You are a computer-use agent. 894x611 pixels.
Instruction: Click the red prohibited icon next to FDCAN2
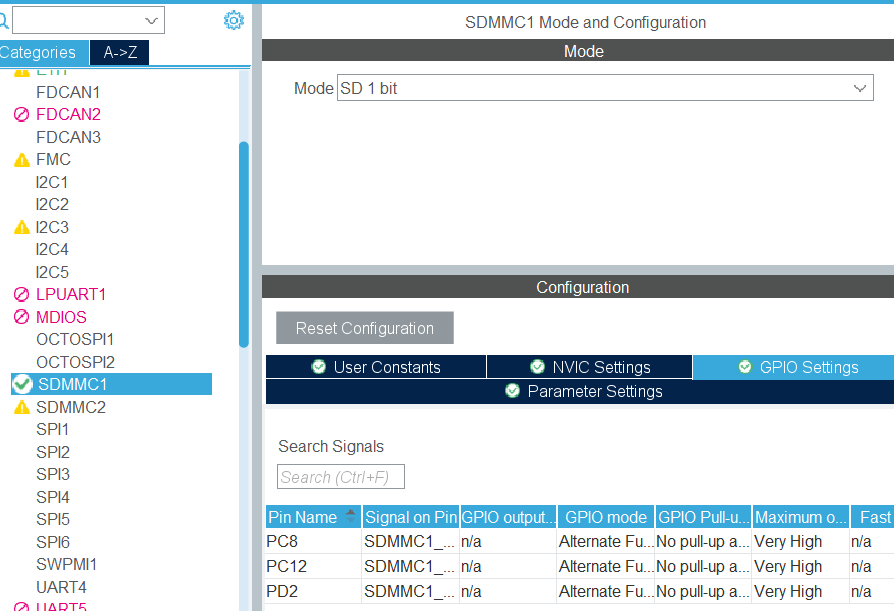[21, 113]
